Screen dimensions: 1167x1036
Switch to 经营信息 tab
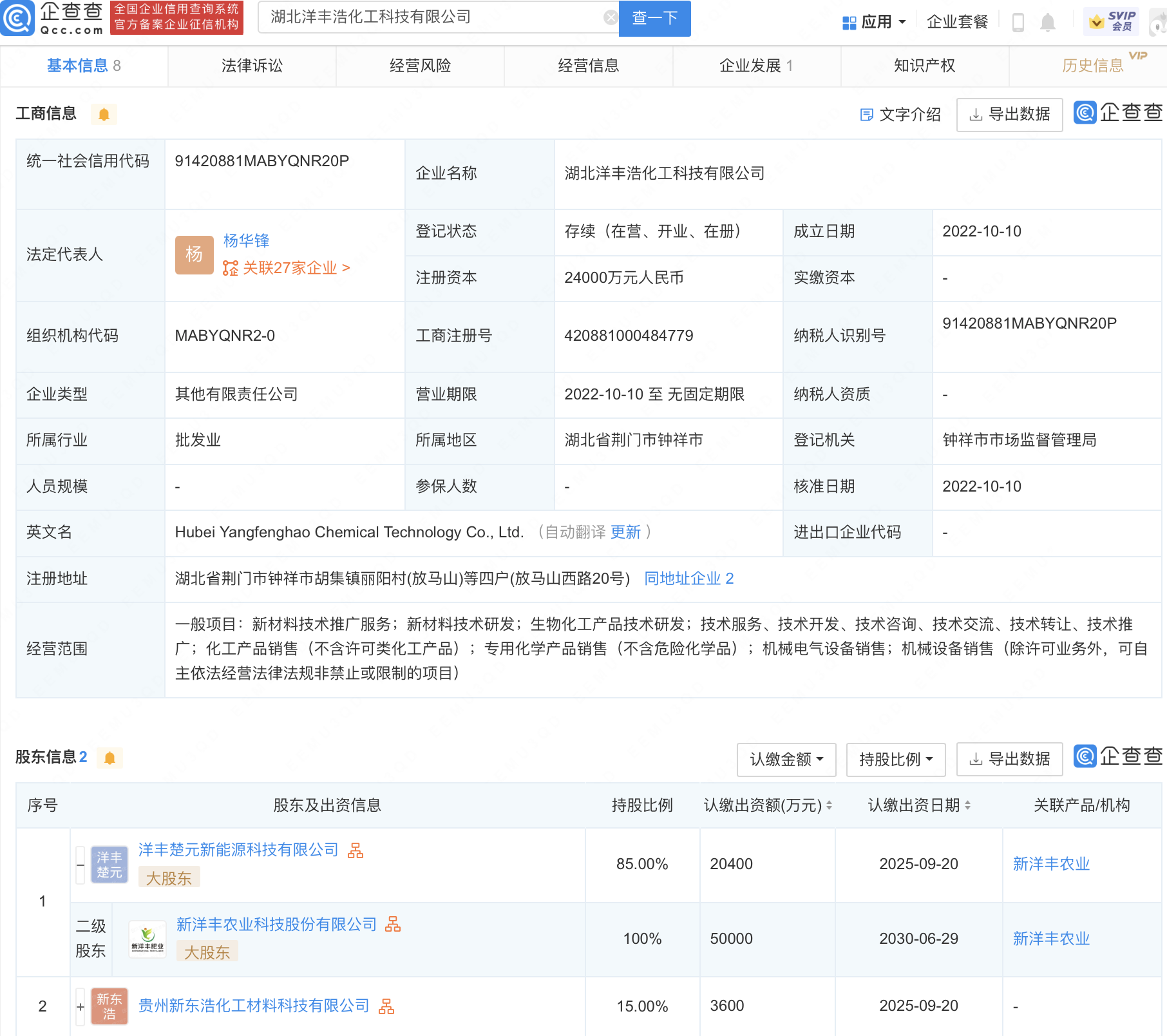pyautogui.click(x=588, y=66)
